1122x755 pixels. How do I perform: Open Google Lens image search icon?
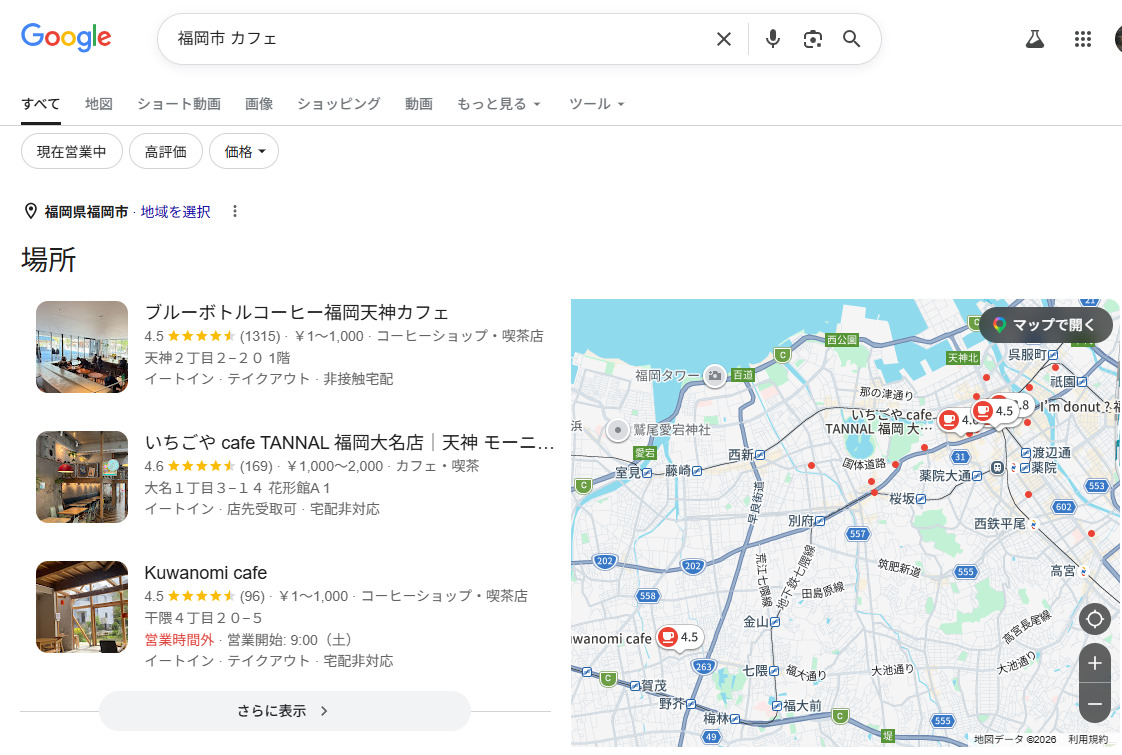tap(812, 39)
